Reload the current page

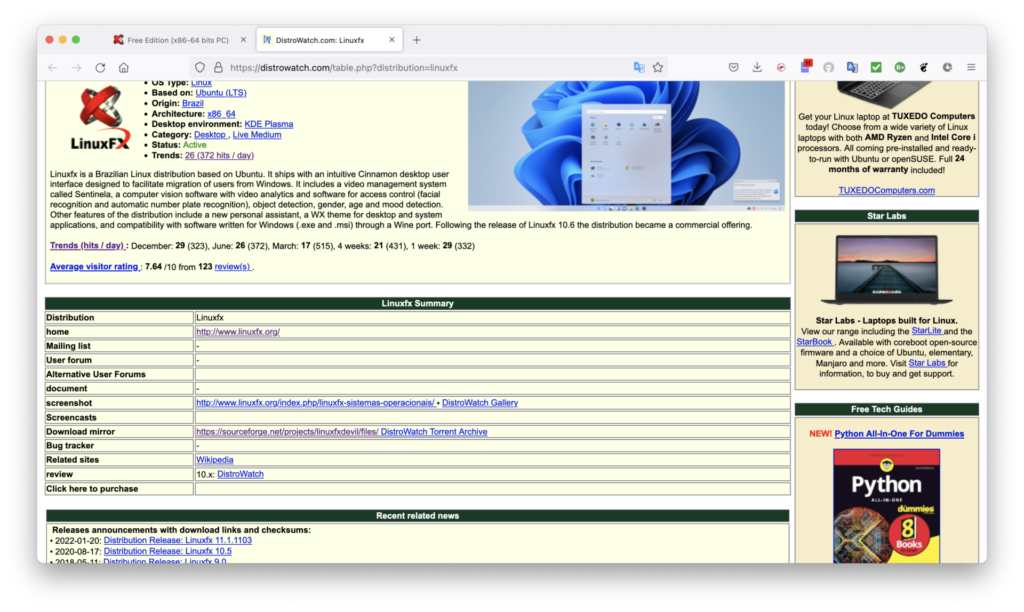(x=100, y=68)
